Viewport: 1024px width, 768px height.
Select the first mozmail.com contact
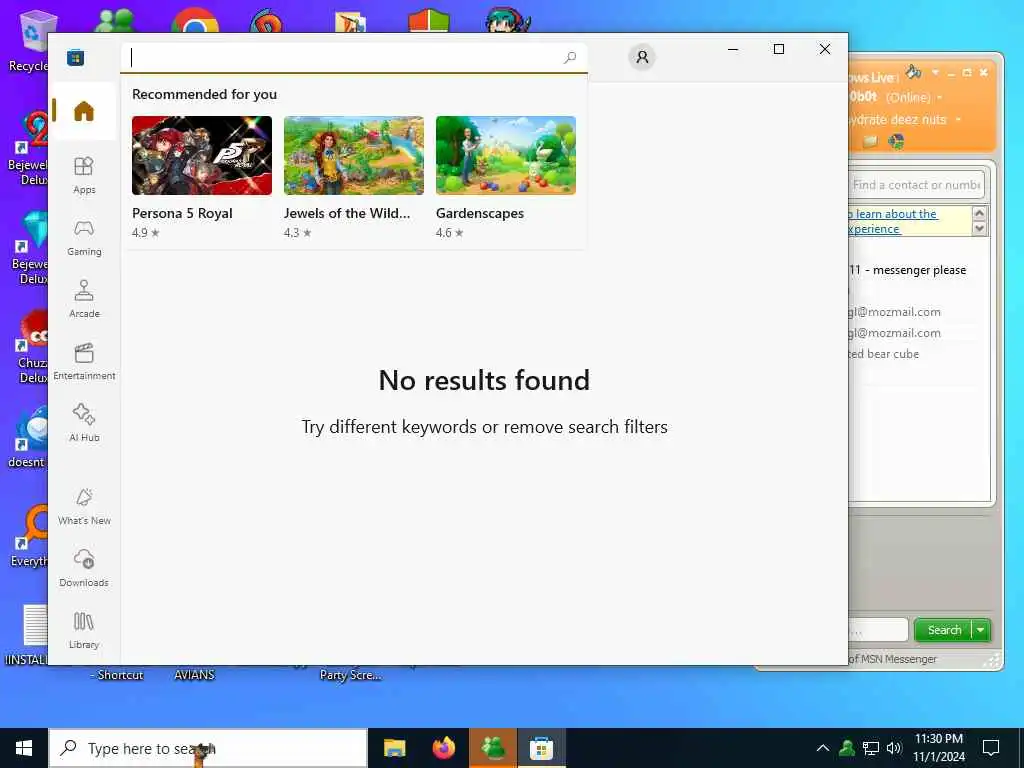(895, 312)
